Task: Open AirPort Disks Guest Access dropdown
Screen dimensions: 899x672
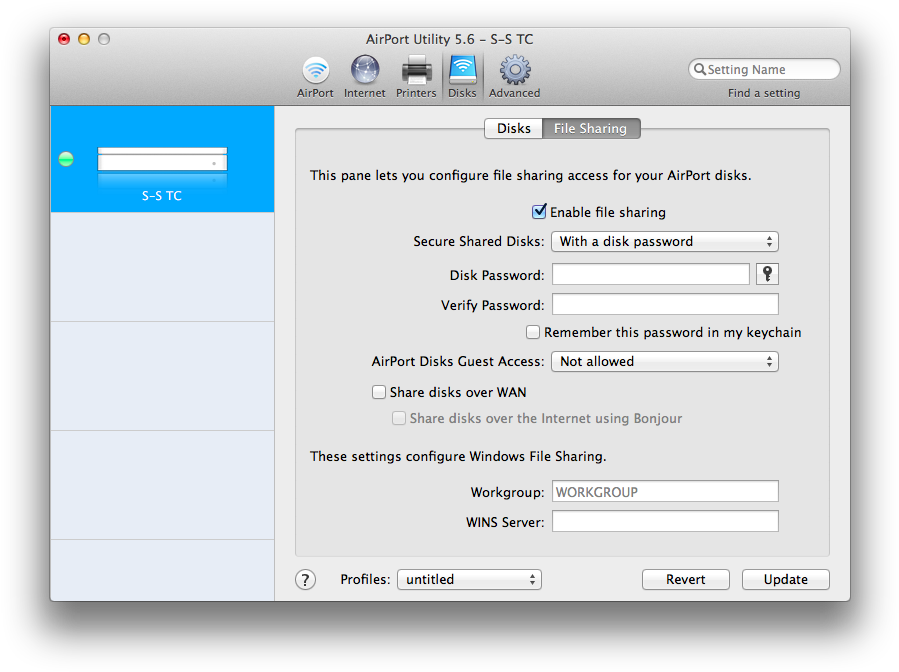Action: pos(665,361)
